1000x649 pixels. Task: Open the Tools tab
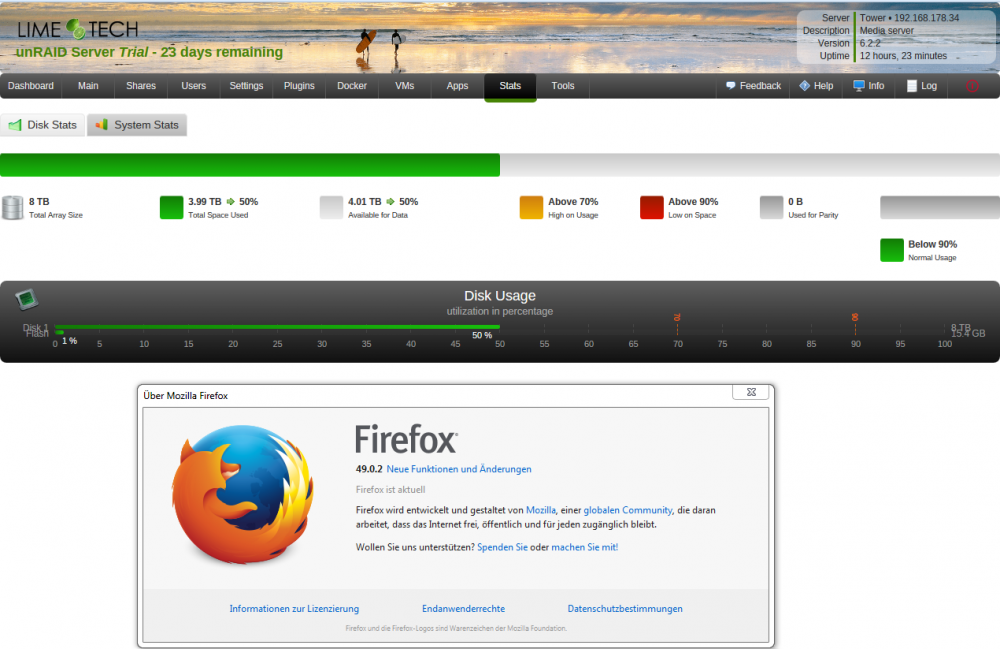[562, 86]
